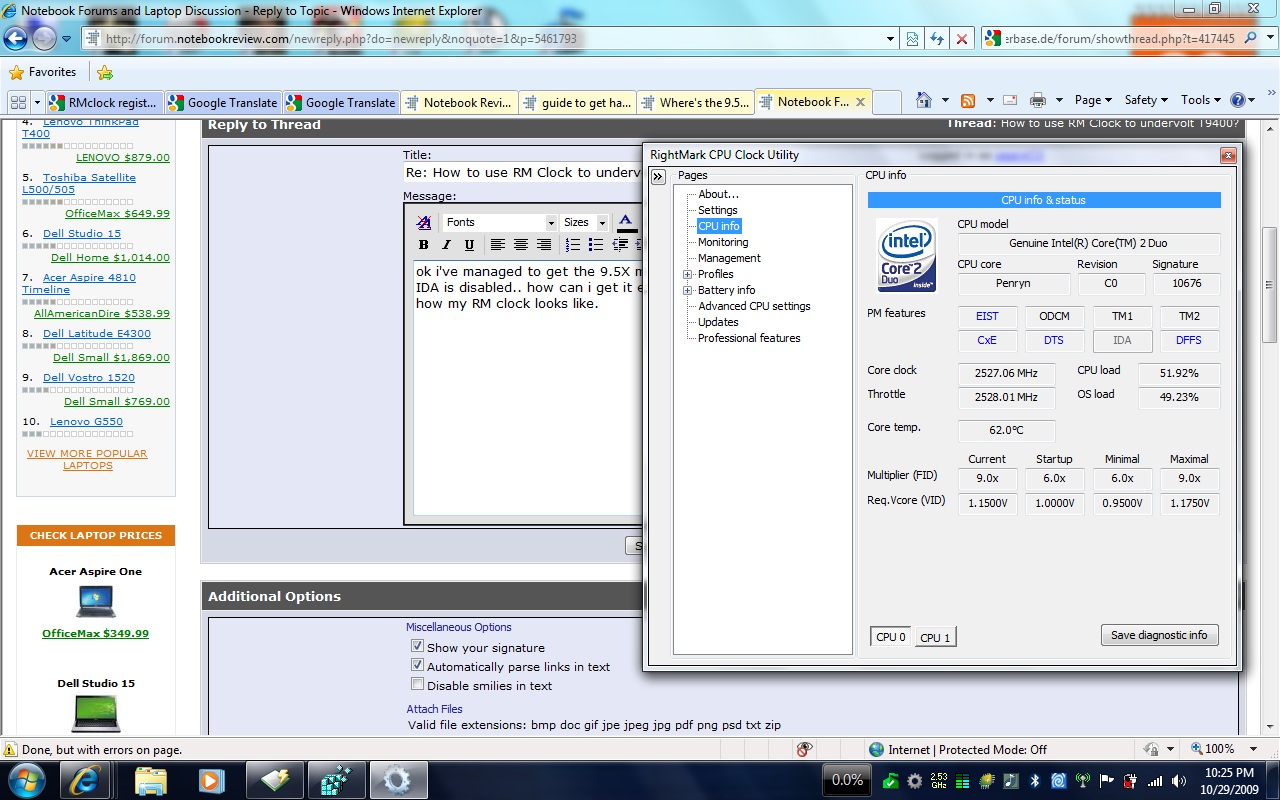Insert an ordered numbered list
The image size is (1280, 800).
tap(573, 245)
